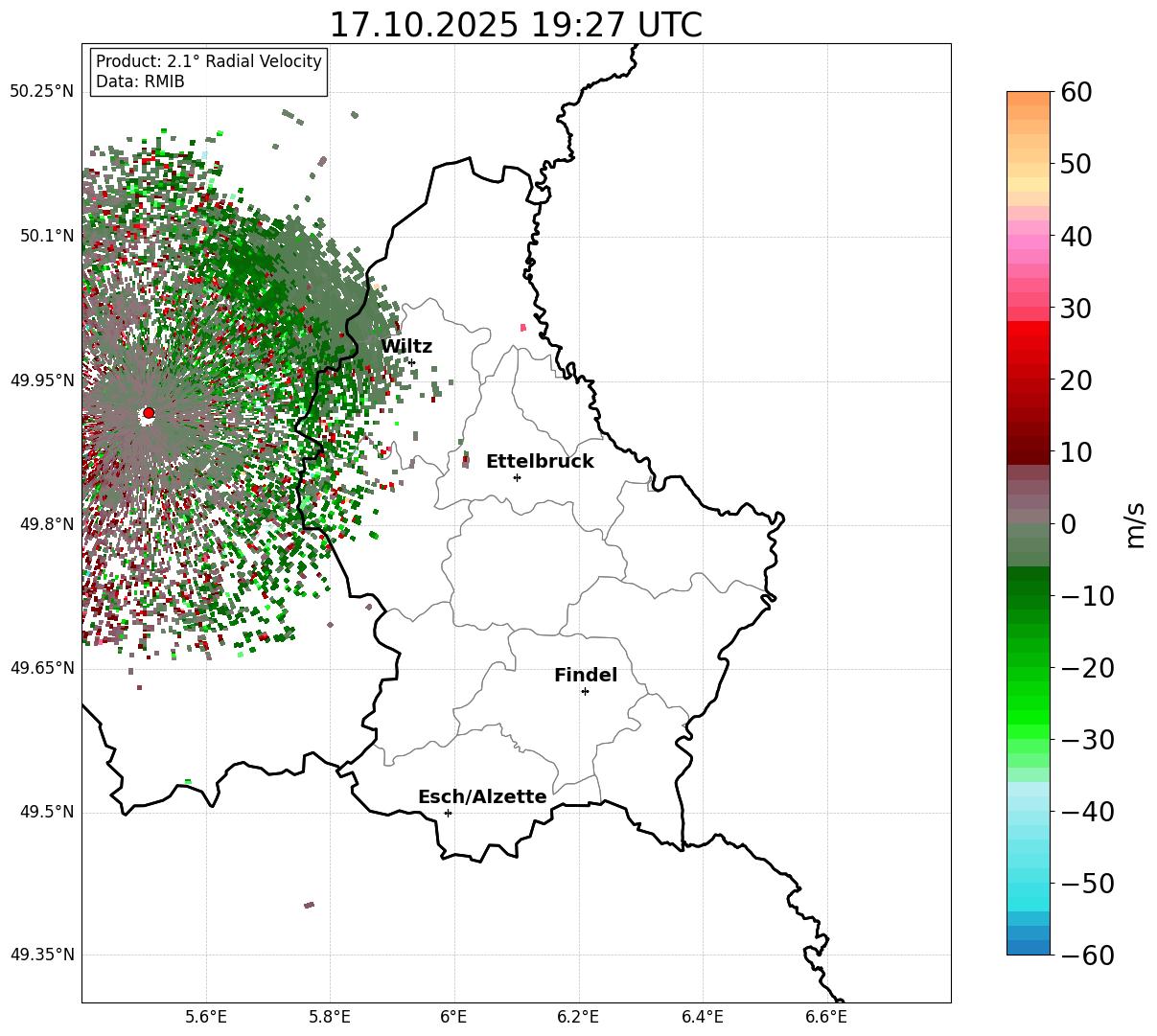
Task: Click the colorbar value 10
Action: coord(1076,452)
